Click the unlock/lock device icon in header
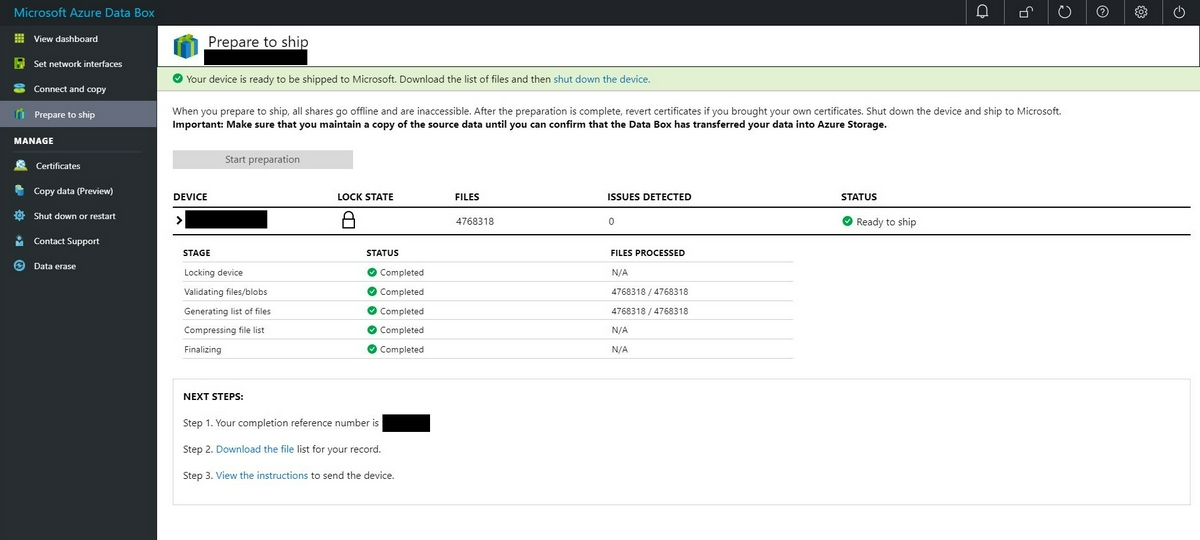Viewport: 1200px width, 540px height. (1025, 12)
